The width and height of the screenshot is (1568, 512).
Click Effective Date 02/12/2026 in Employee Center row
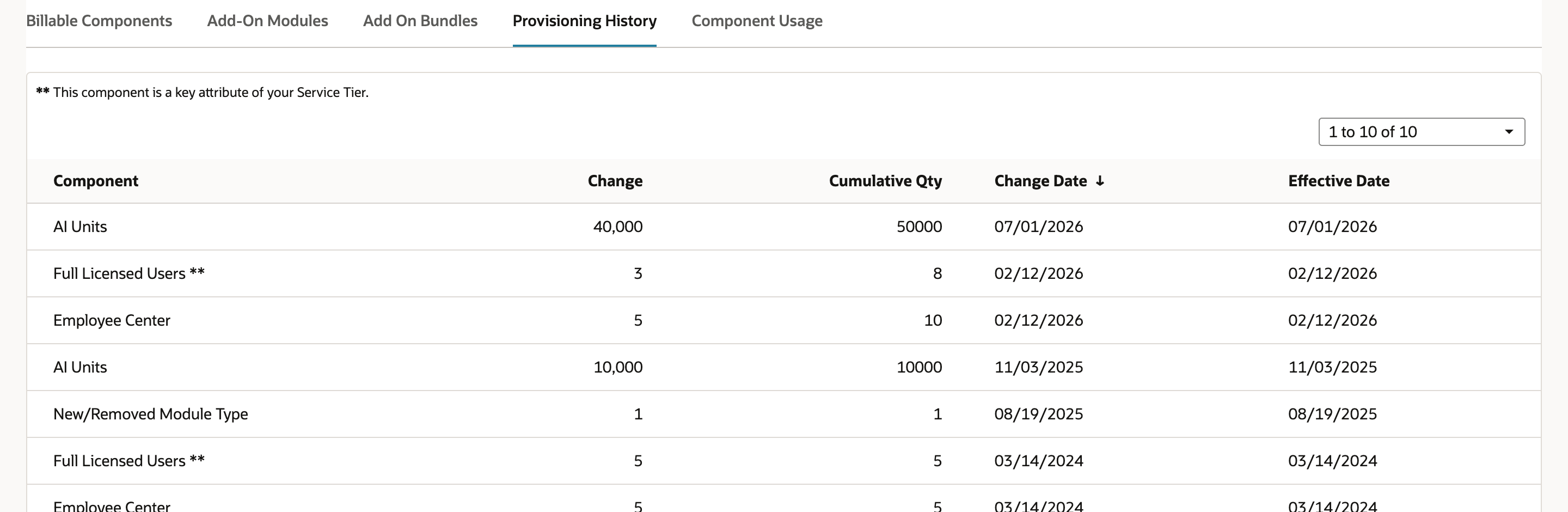pyautogui.click(x=1332, y=320)
